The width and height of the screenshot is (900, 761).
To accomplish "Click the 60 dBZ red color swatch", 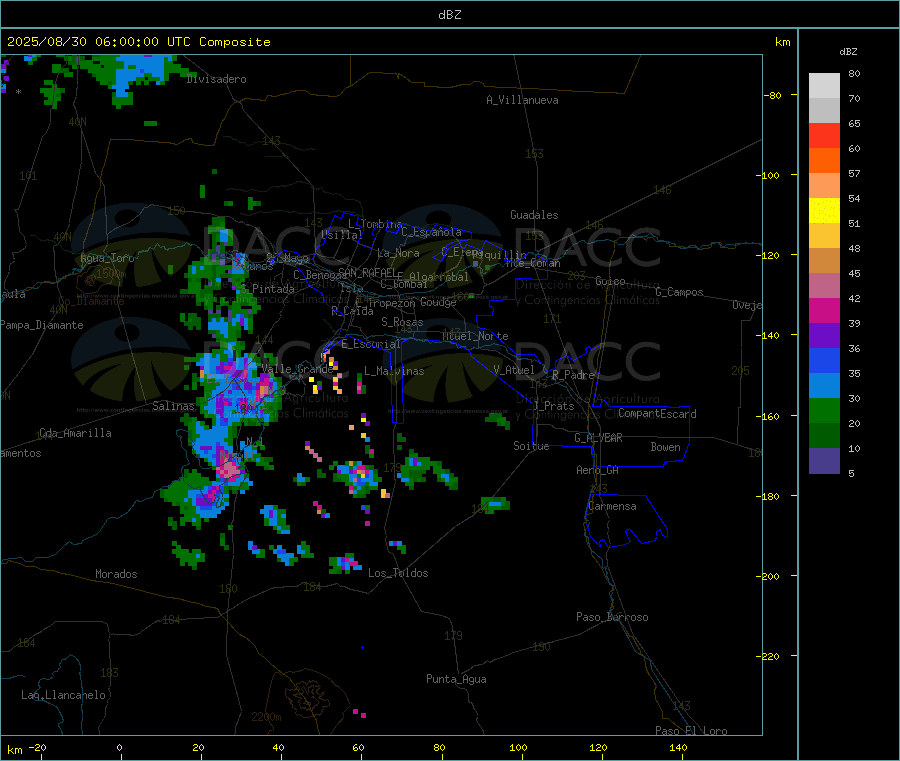I will pyautogui.click(x=824, y=135).
